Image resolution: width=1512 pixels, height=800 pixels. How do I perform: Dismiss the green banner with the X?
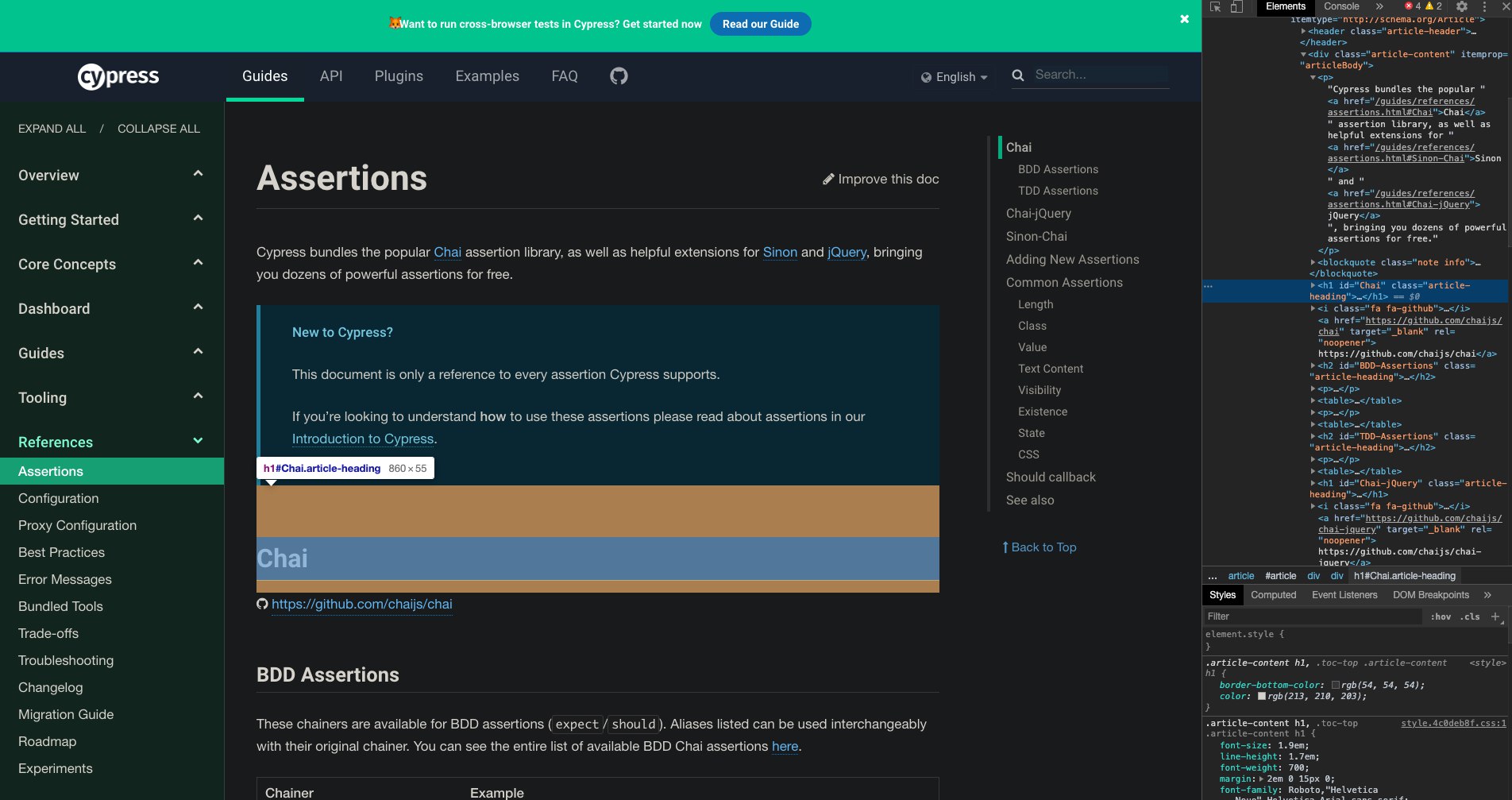[1184, 19]
